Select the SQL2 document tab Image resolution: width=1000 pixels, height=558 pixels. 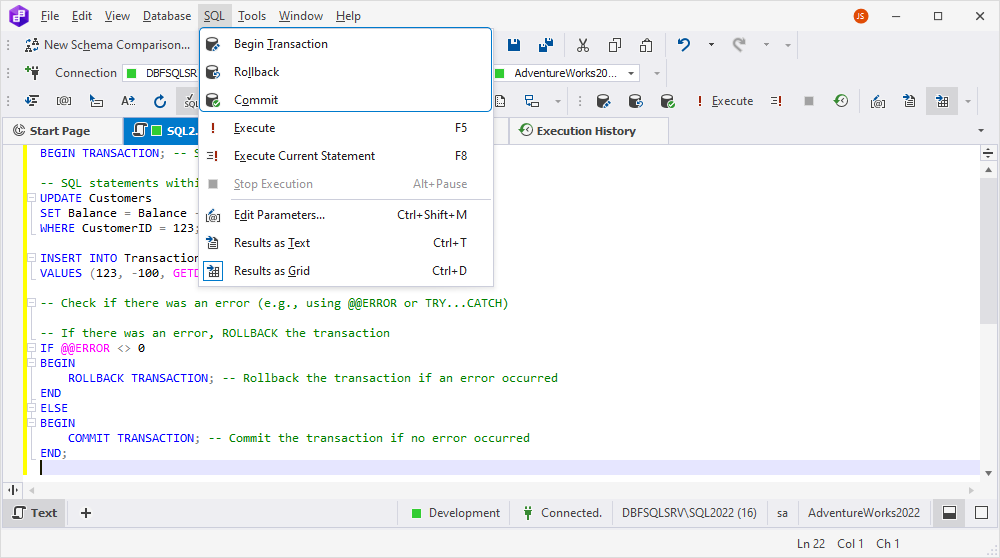click(162, 131)
